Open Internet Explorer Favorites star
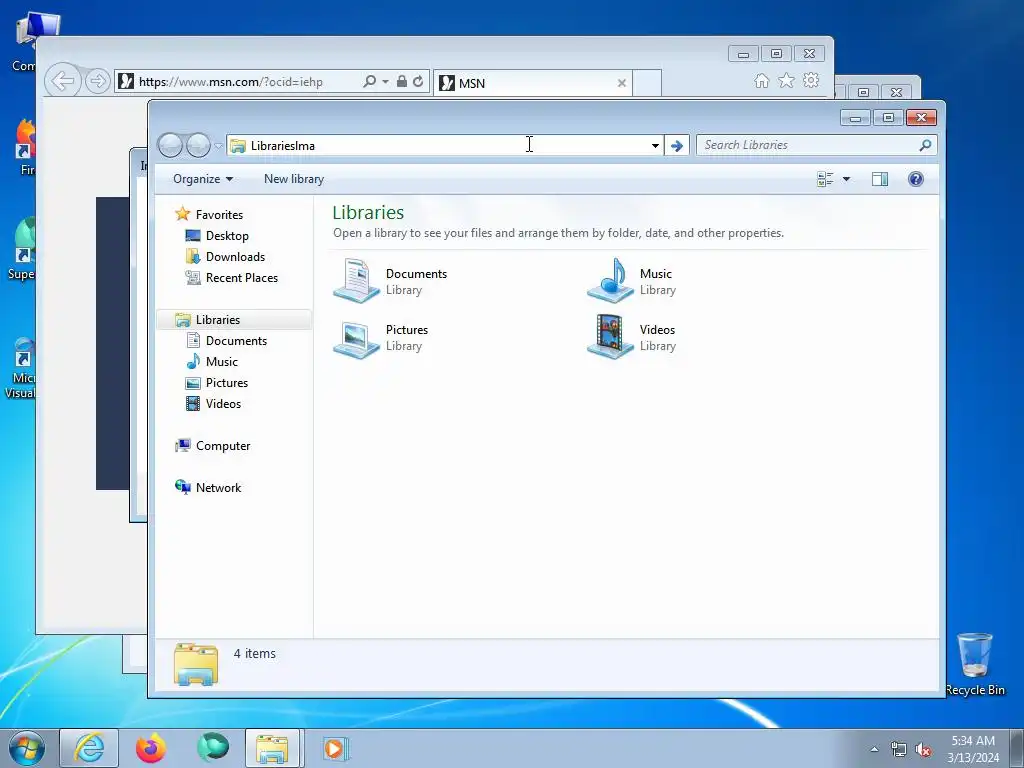This screenshot has height=768, width=1024. (x=786, y=80)
